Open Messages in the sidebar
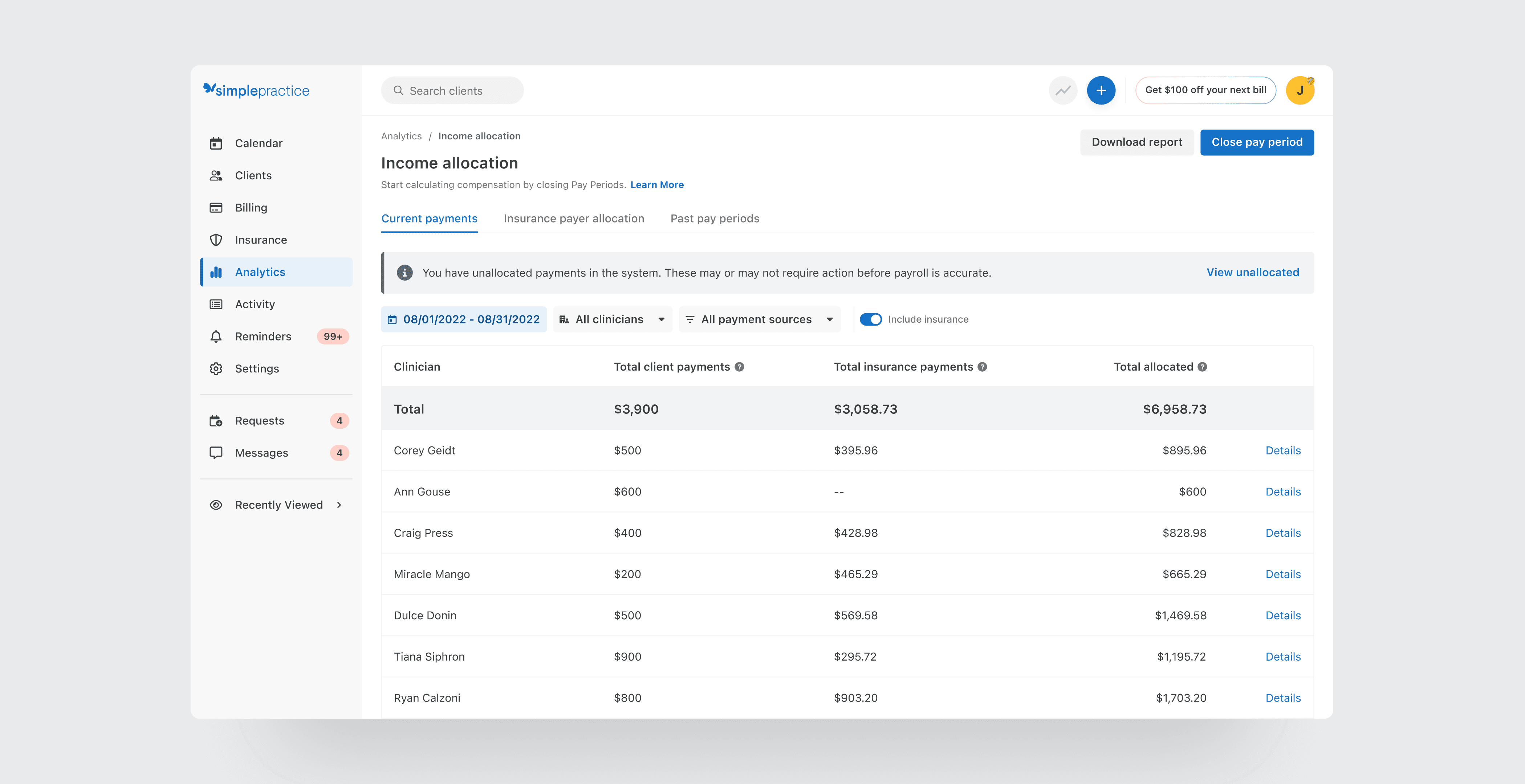Viewport: 1525px width, 784px height. 261,453
